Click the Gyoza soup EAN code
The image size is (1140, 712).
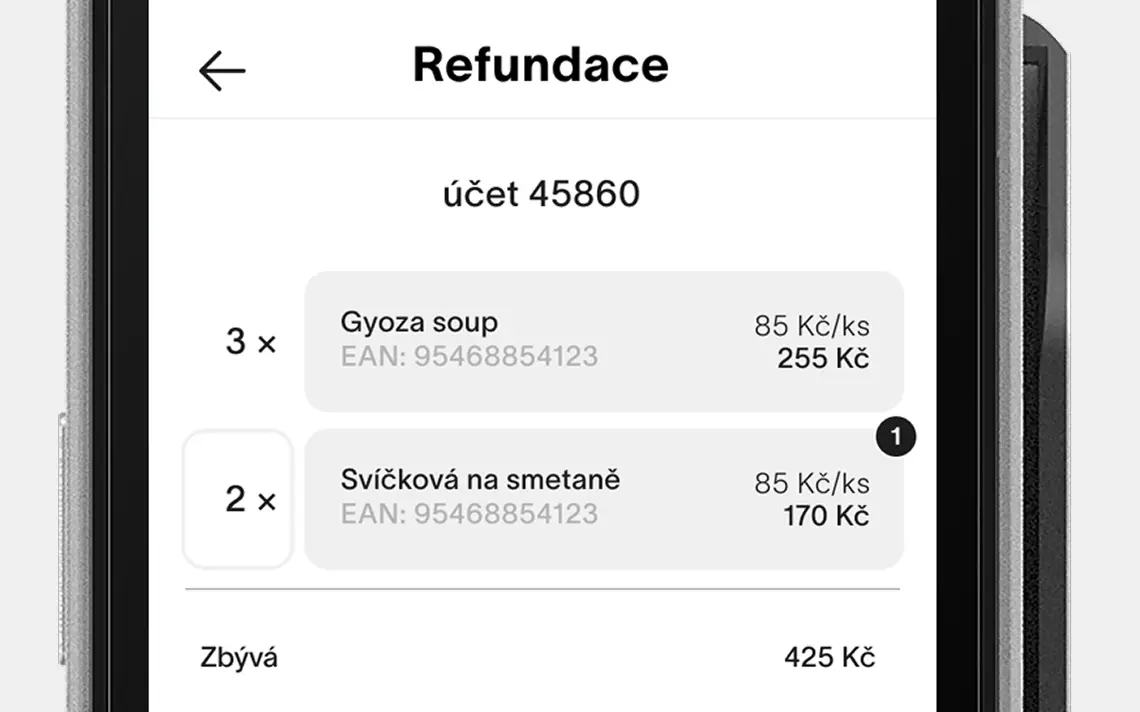[469, 356]
